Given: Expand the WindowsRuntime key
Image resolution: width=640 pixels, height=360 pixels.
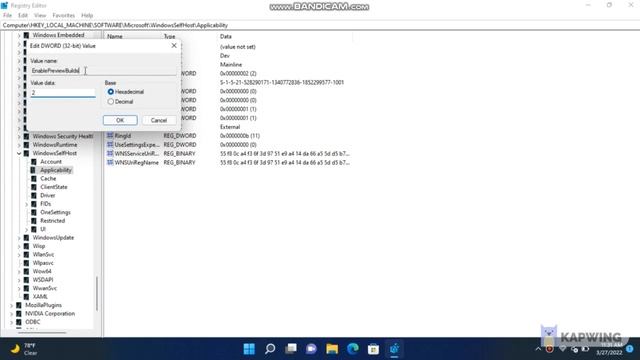Looking at the screenshot, I should 19,145.
